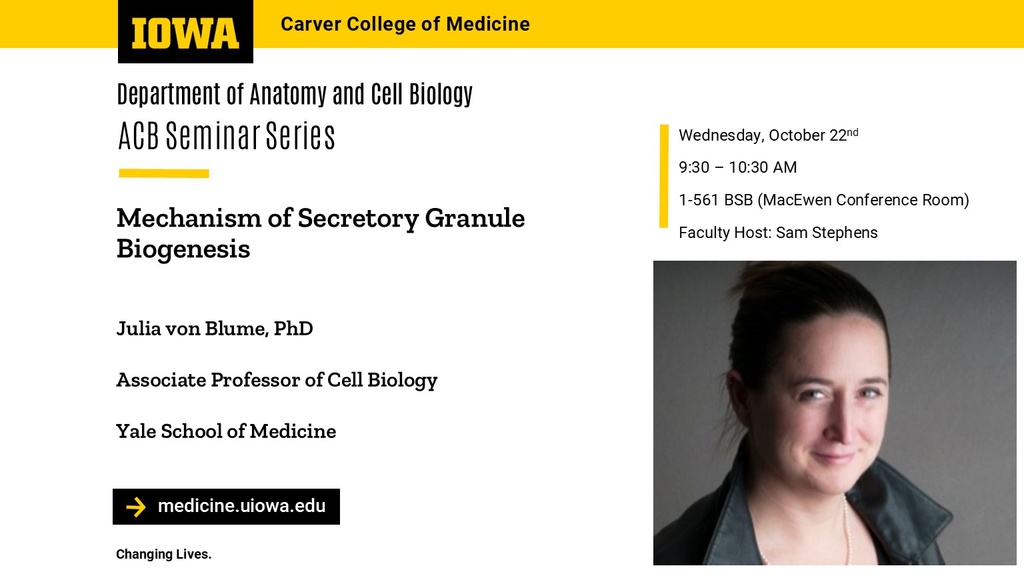The height and width of the screenshot is (576, 1024).
Task: Open the medicine.uiowa.edu link
Action: pos(241,506)
